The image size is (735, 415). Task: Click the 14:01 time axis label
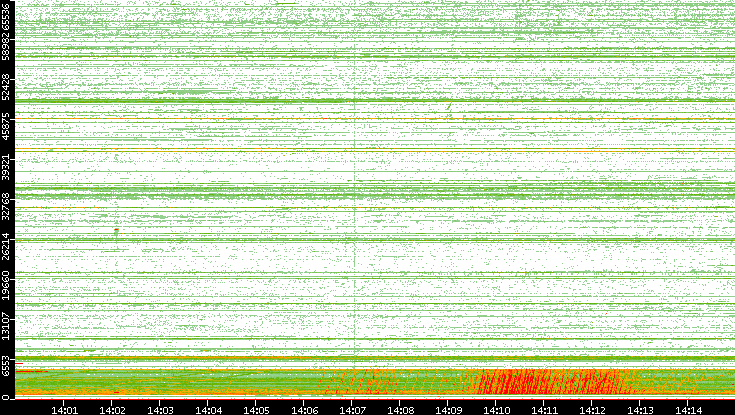64,408
